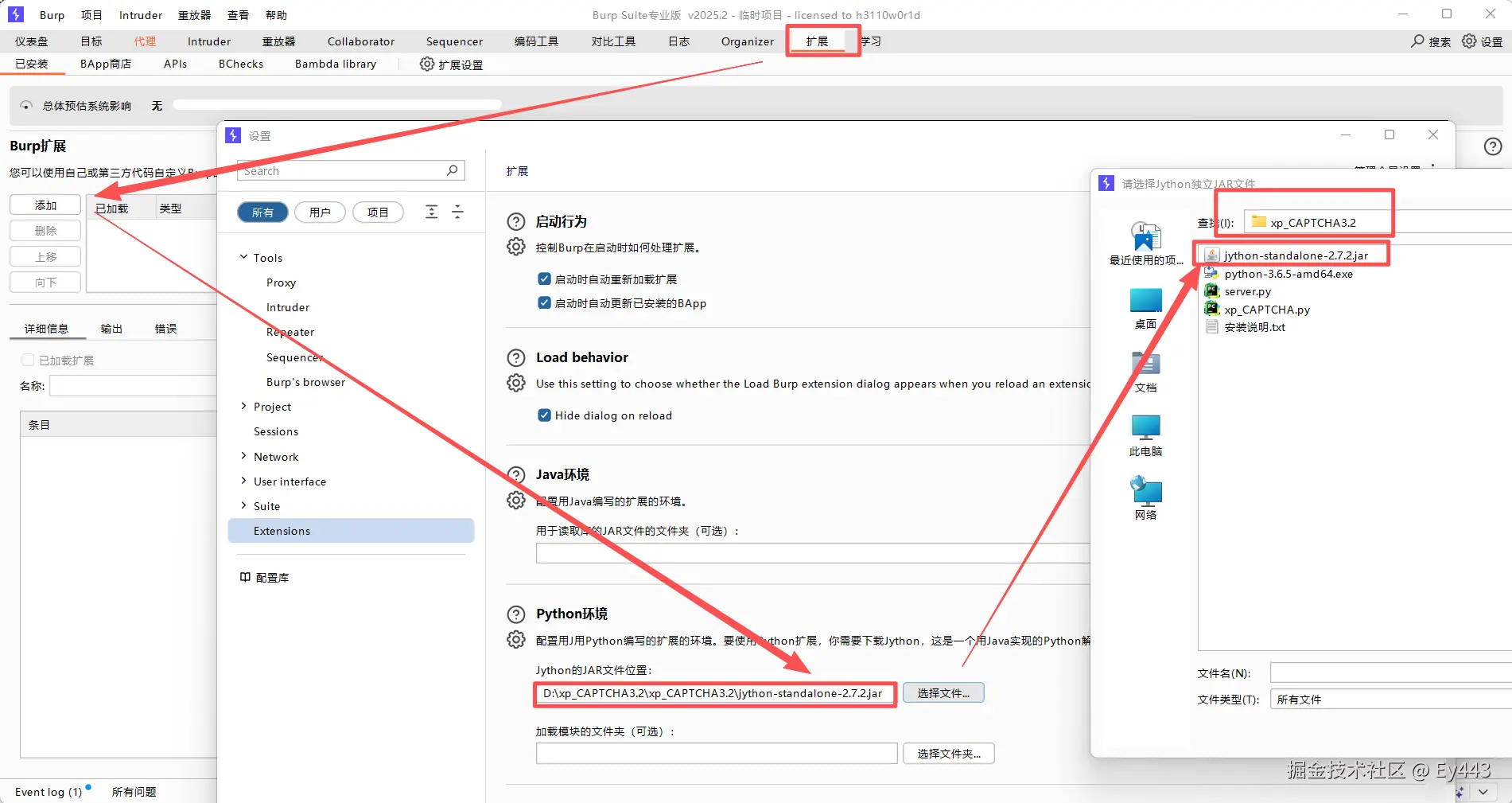Open the 帮助 menu
1512x803 pixels.
pyautogui.click(x=276, y=15)
